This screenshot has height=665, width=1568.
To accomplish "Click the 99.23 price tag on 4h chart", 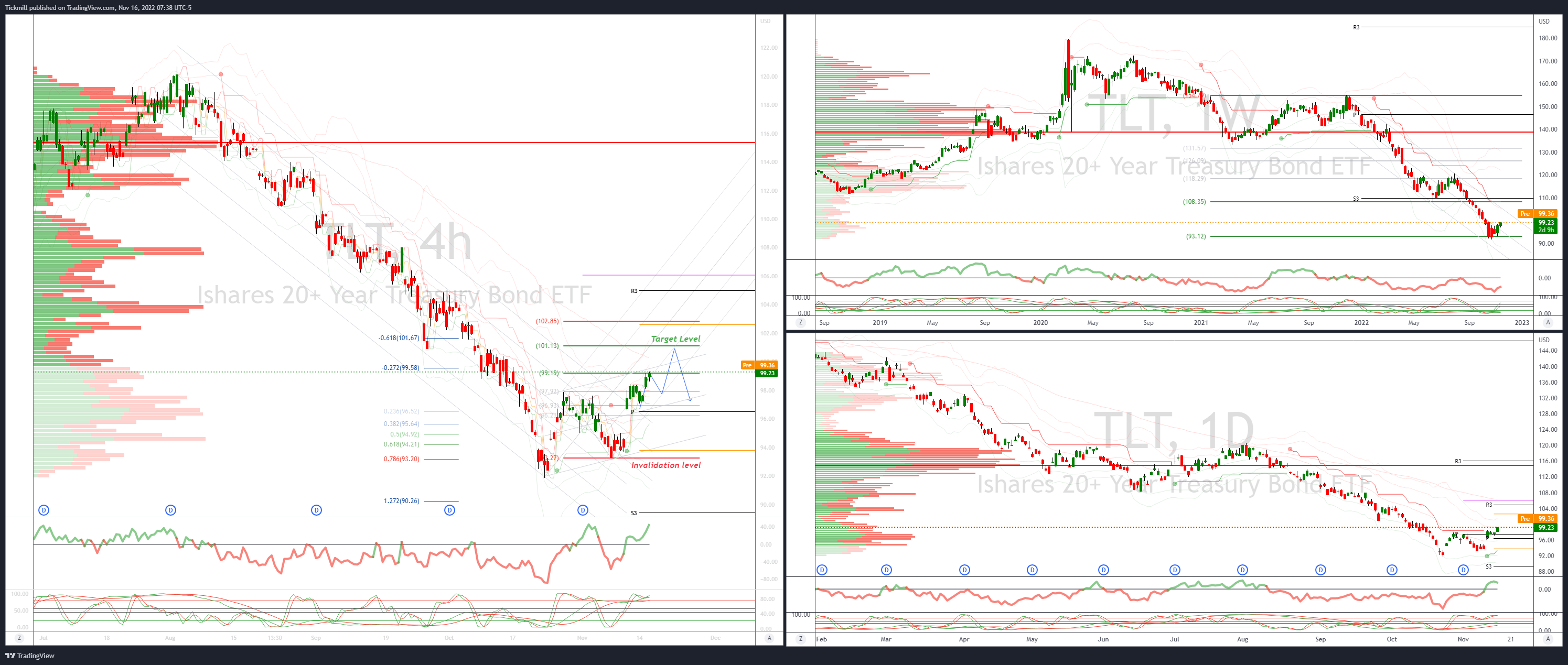I will click(x=767, y=374).
